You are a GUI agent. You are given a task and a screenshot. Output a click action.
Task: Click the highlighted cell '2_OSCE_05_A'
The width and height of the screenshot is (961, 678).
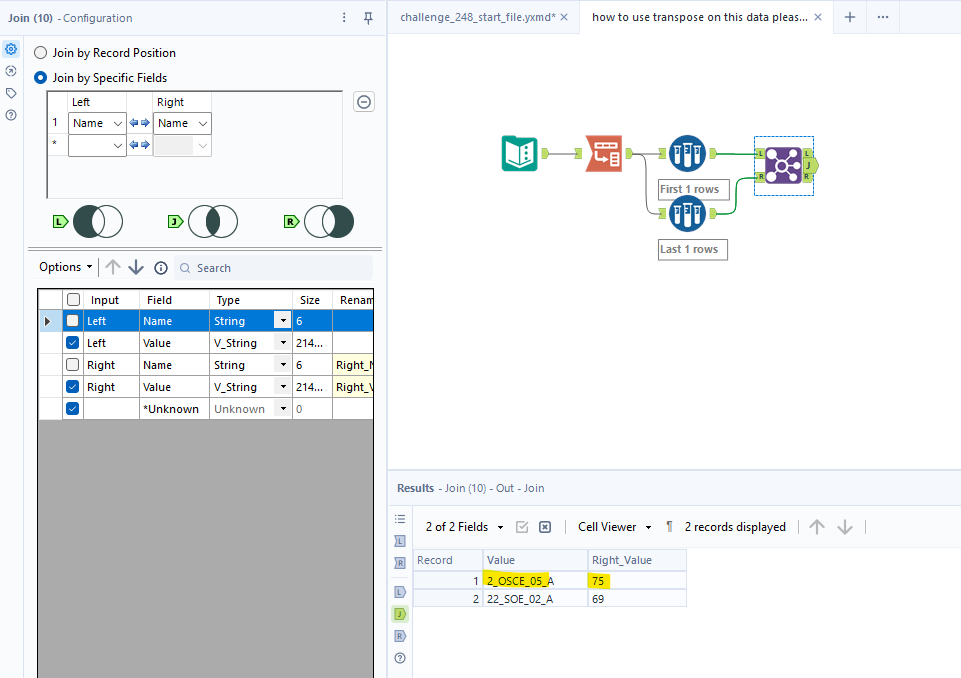click(519, 580)
